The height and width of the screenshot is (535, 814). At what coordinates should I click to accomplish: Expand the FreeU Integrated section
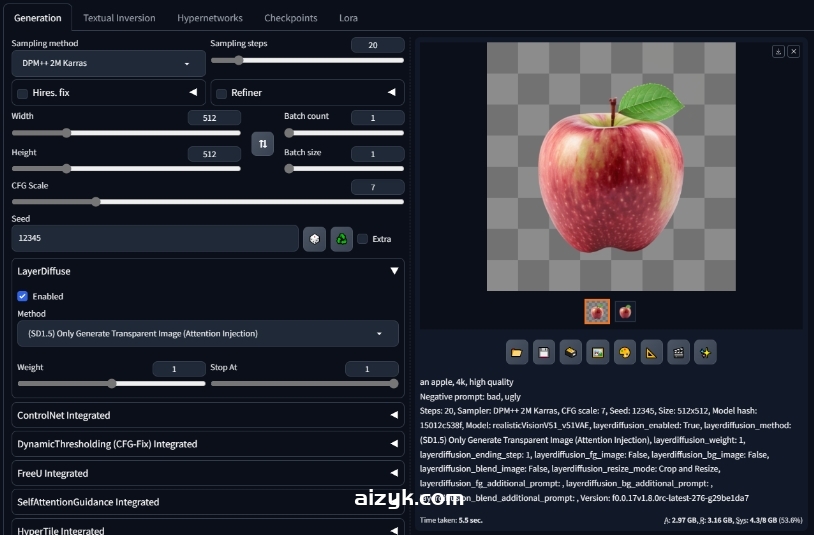click(x=208, y=473)
